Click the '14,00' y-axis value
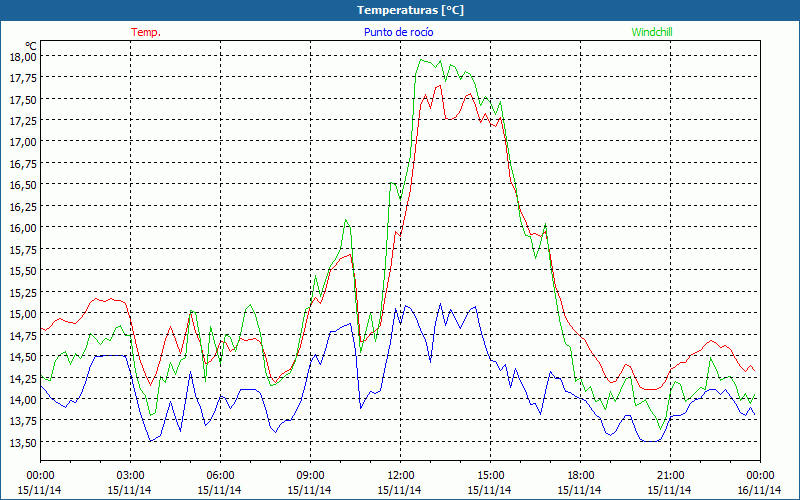The width and height of the screenshot is (800, 500). 23,399
